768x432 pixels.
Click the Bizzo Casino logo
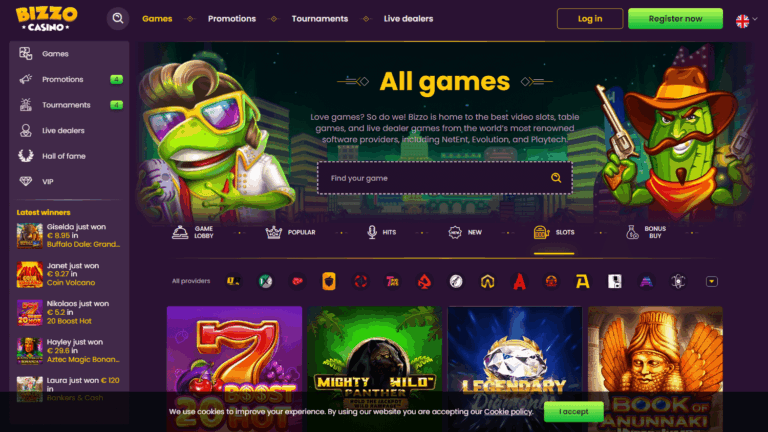tap(47, 19)
